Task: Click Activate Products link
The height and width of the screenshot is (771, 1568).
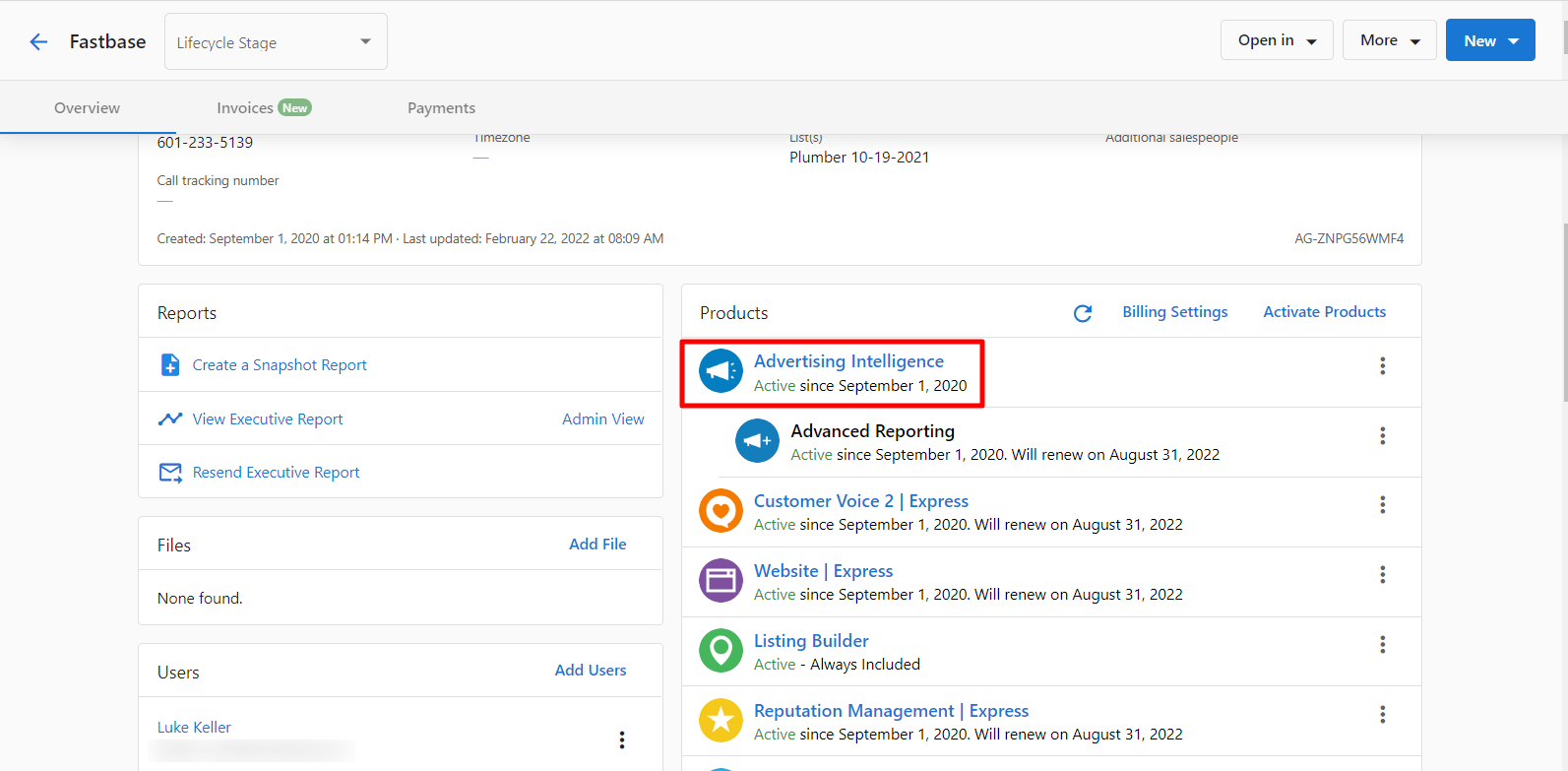Action: 1324,312
